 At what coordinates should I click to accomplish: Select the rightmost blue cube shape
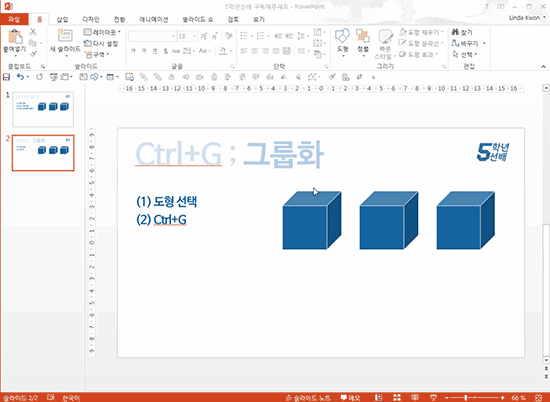click(465, 220)
